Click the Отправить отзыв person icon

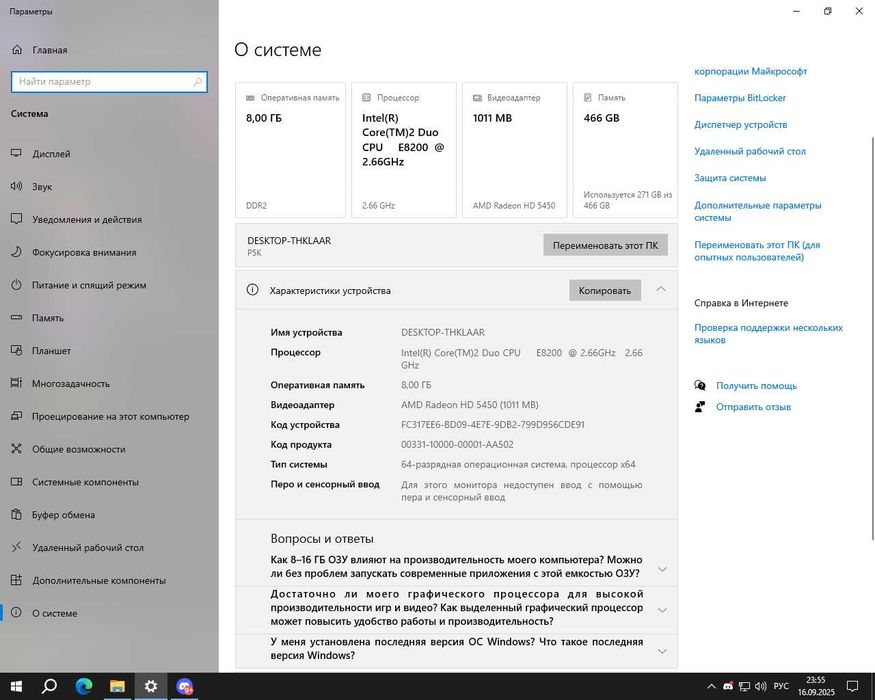point(700,406)
